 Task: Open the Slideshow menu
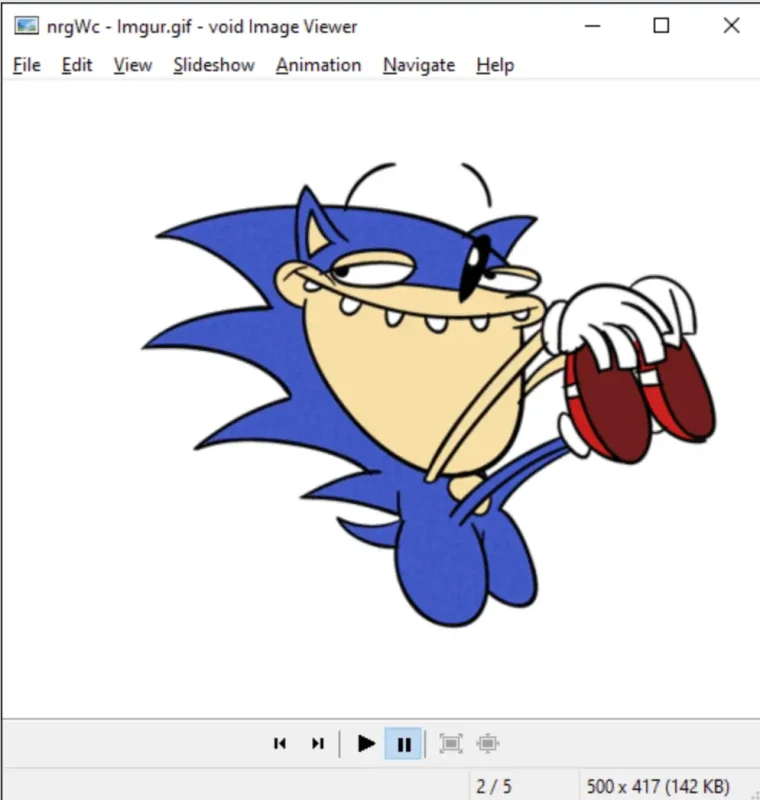(x=214, y=65)
